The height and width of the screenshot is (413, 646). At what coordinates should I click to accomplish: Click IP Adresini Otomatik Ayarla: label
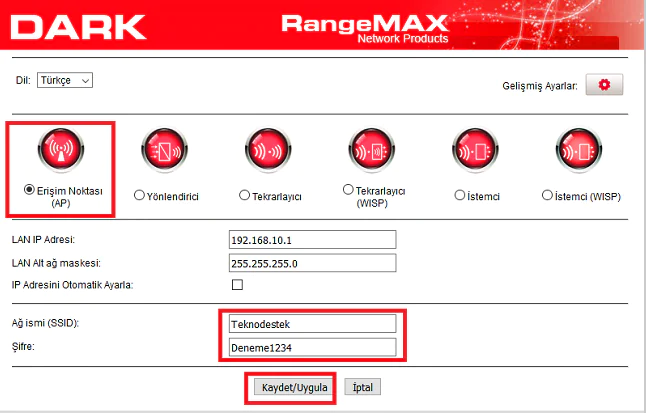click(x=73, y=285)
